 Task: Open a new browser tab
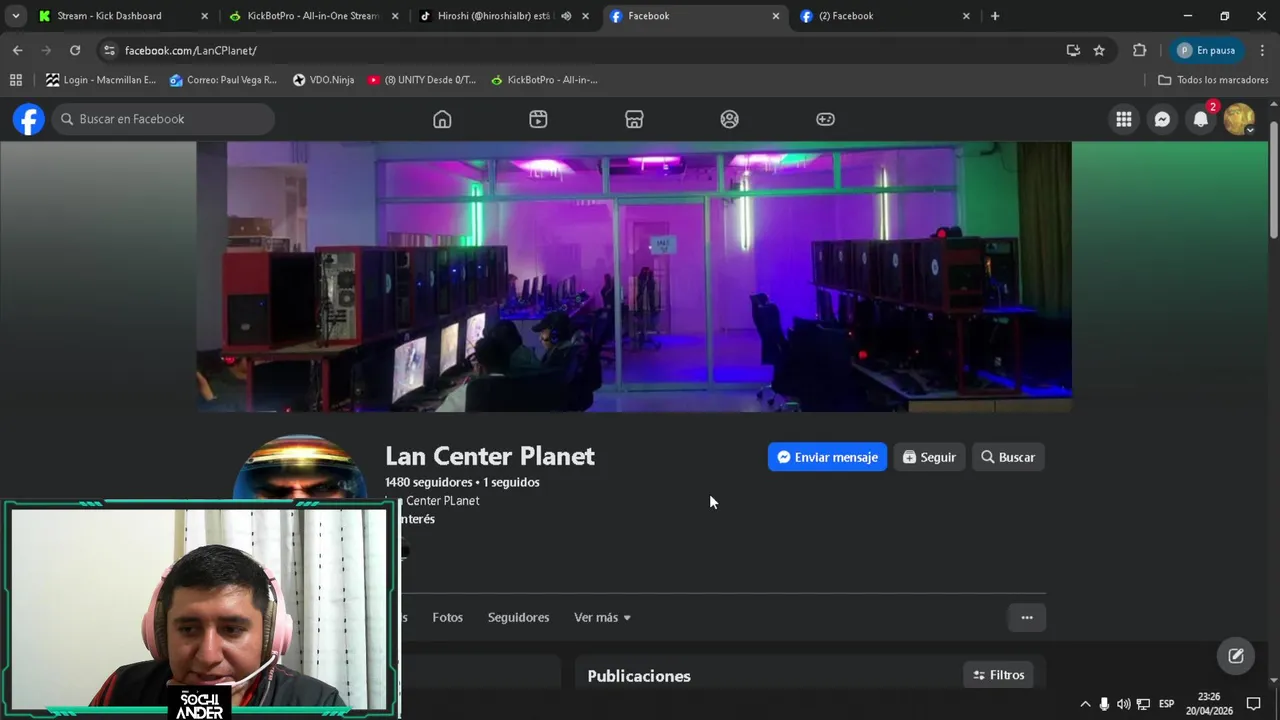(994, 16)
